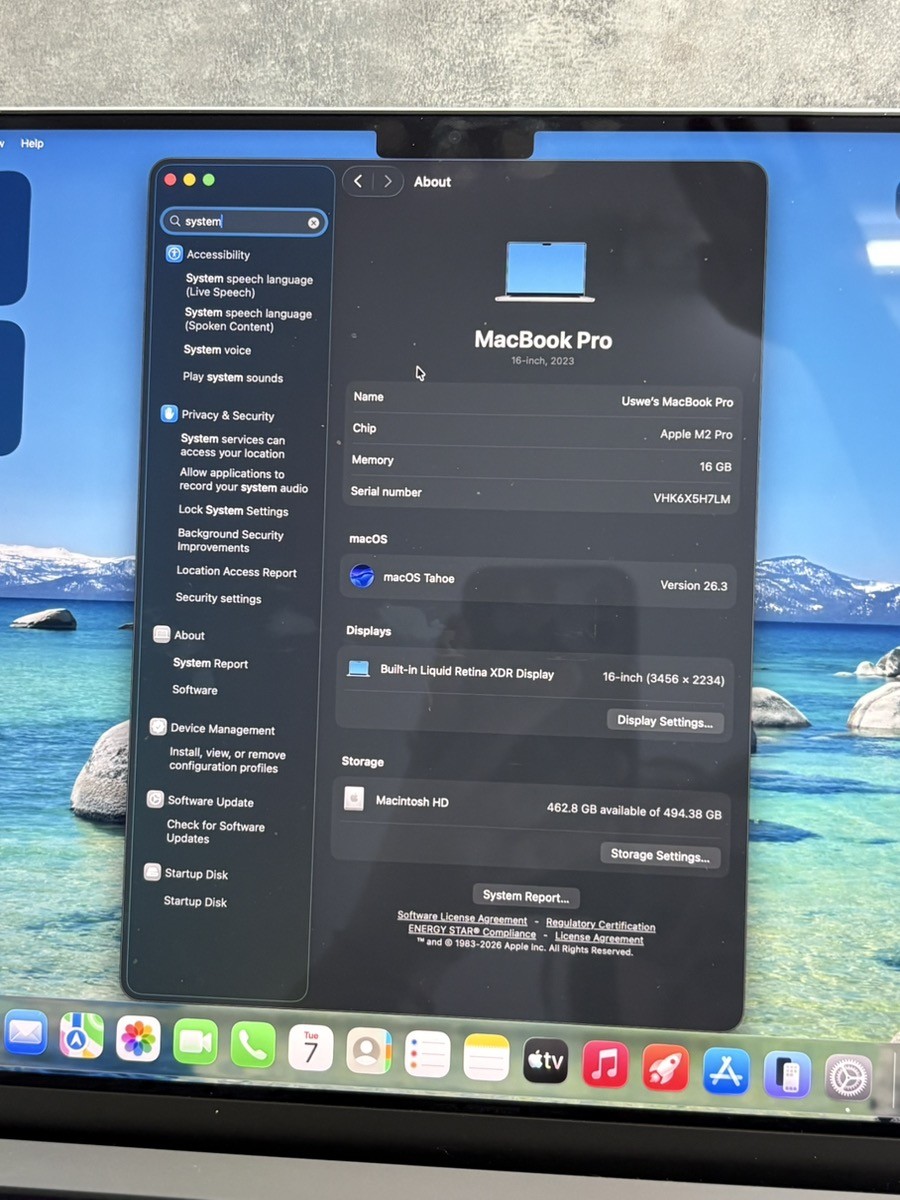This screenshot has height=1200, width=900.
Task: Clear the search field with the x button
Action: pos(314,223)
